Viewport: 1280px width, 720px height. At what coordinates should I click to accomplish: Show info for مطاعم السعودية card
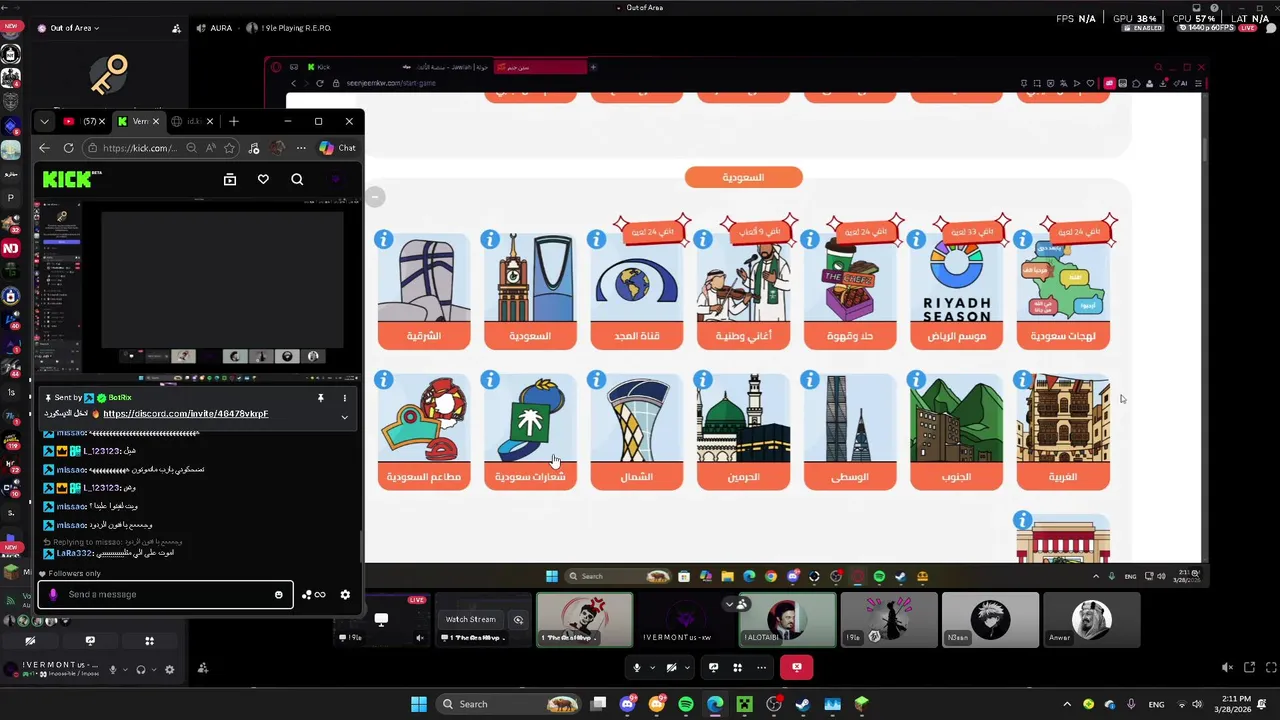383,380
